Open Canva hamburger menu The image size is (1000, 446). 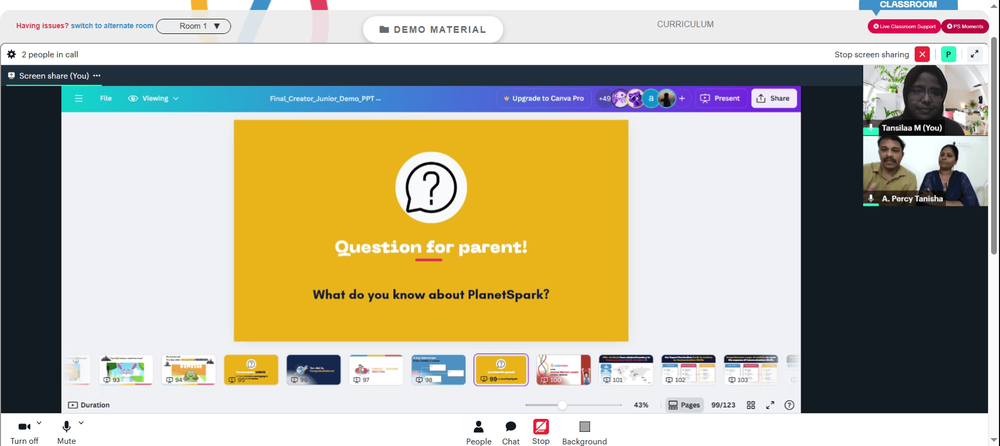(78, 98)
